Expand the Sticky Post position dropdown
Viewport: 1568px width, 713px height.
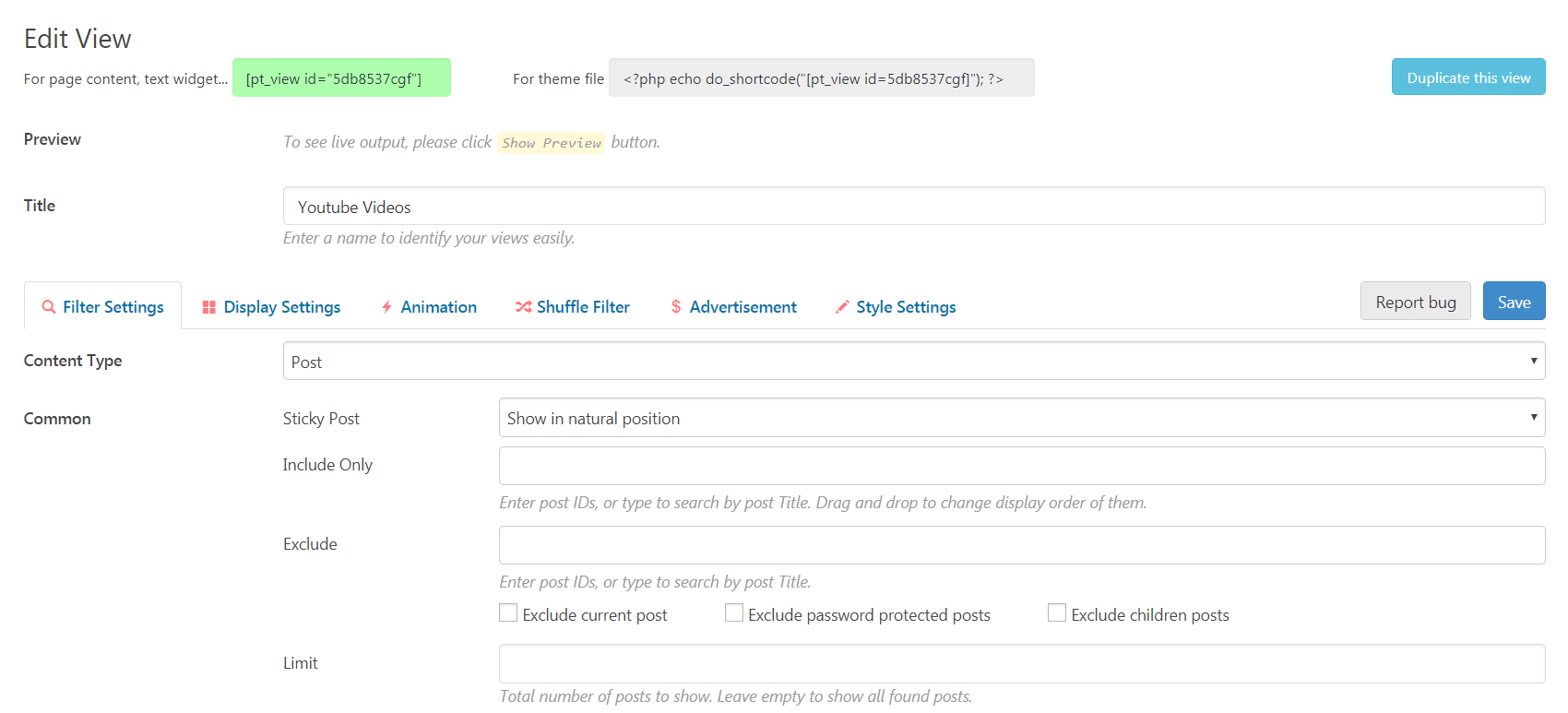1022,418
